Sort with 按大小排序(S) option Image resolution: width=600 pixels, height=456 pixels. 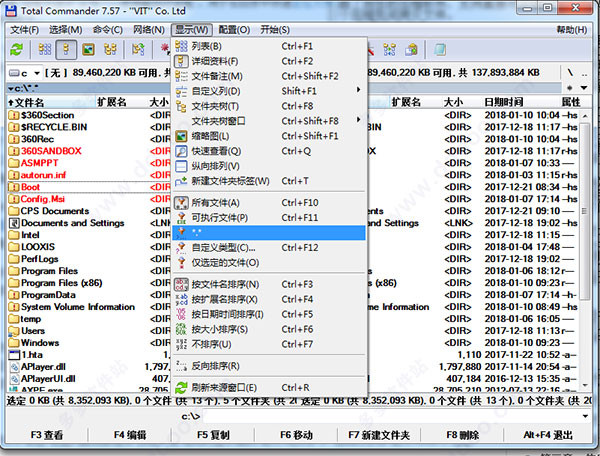pos(269,329)
